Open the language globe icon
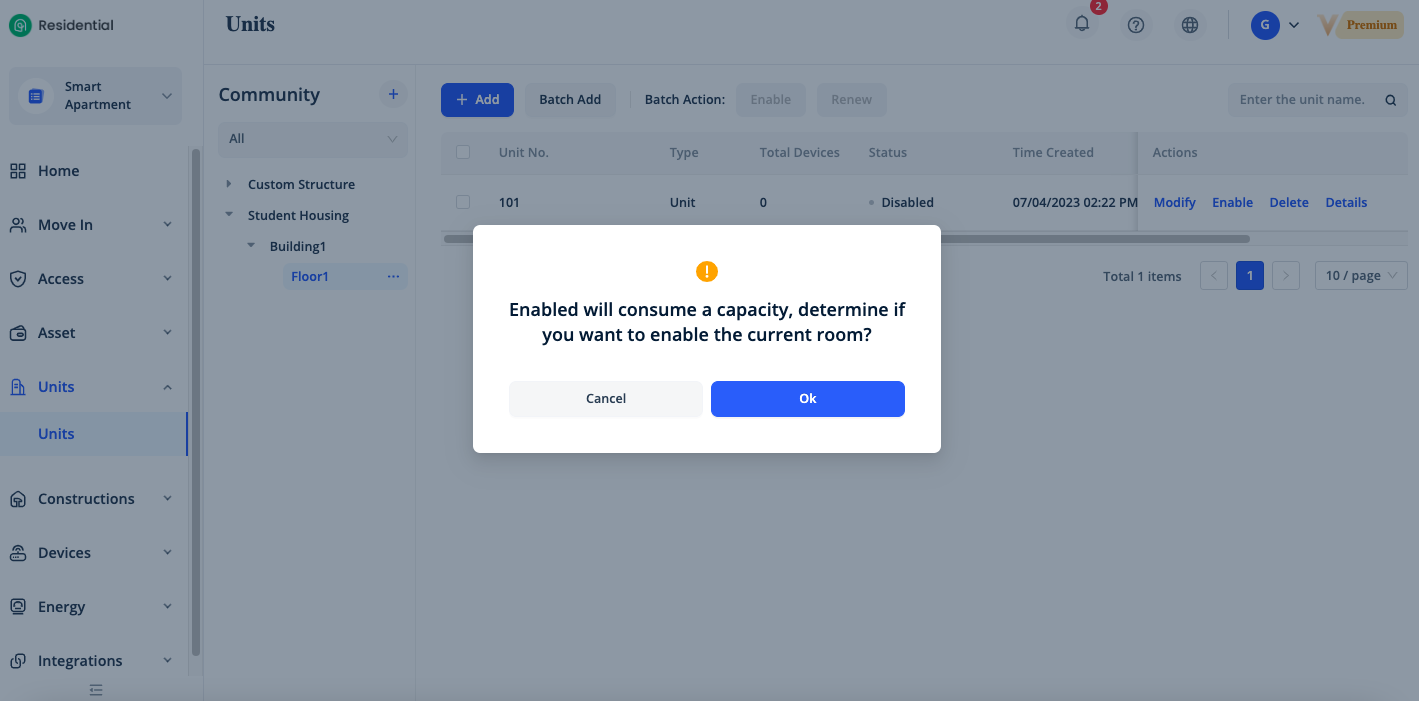 click(x=1189, y=26)
